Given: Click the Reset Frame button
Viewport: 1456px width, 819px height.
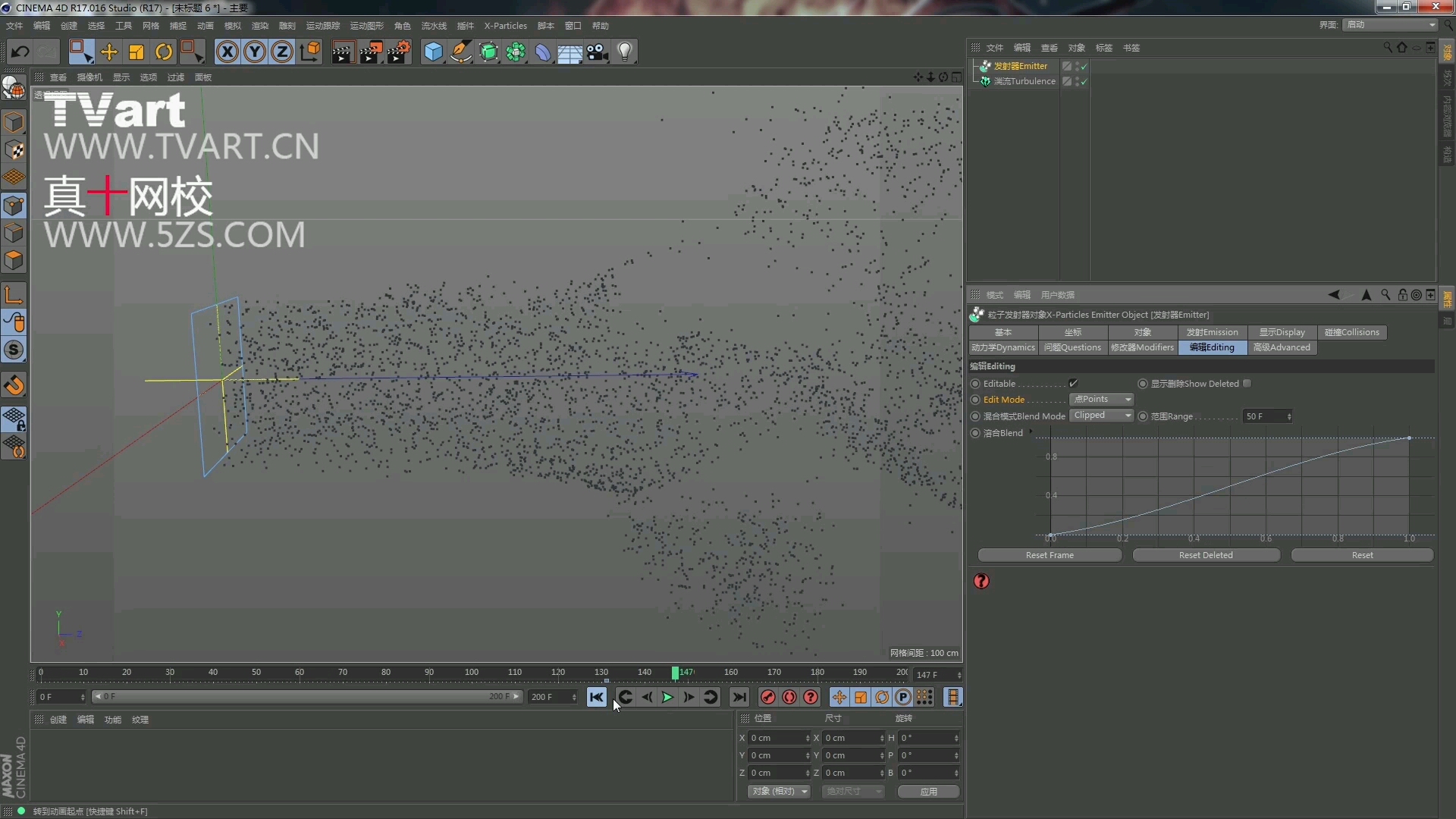Looking at the screenshot, I should click(x=1050, y=555).
